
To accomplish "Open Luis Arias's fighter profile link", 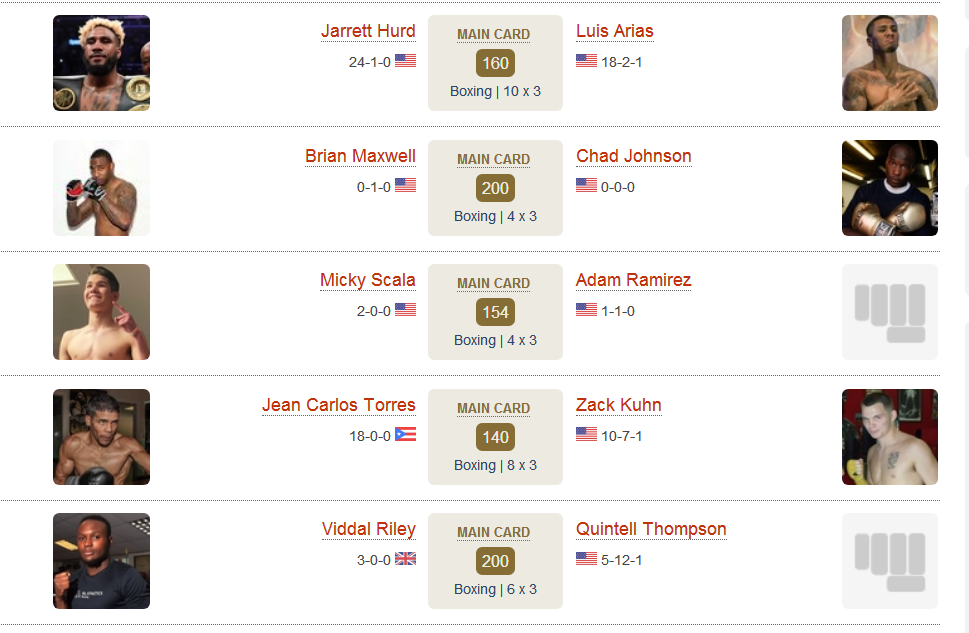I will pyautogui.click(x=614, y=31).
